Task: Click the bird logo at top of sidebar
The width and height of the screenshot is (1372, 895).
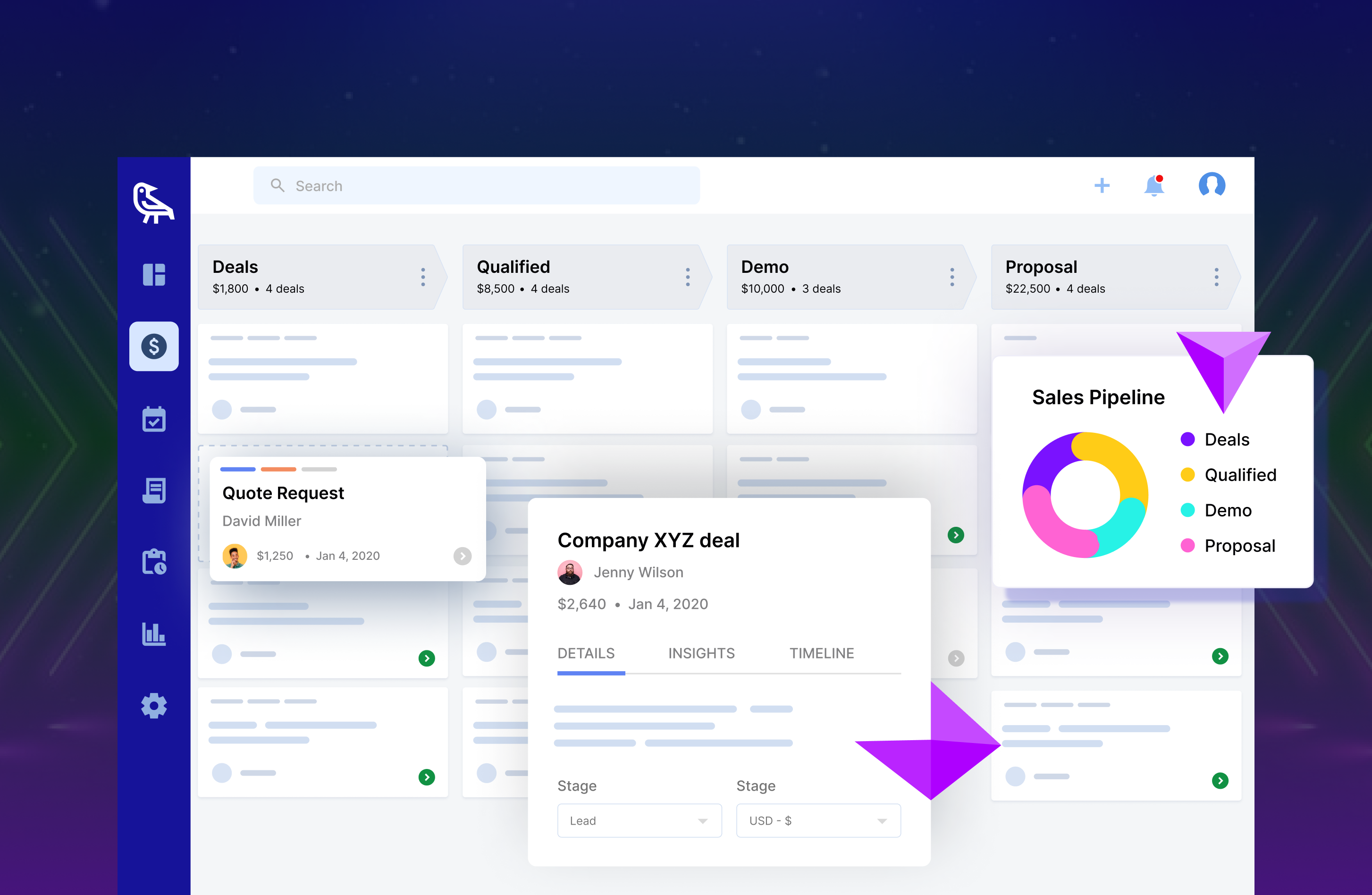Action: point(153,203)
